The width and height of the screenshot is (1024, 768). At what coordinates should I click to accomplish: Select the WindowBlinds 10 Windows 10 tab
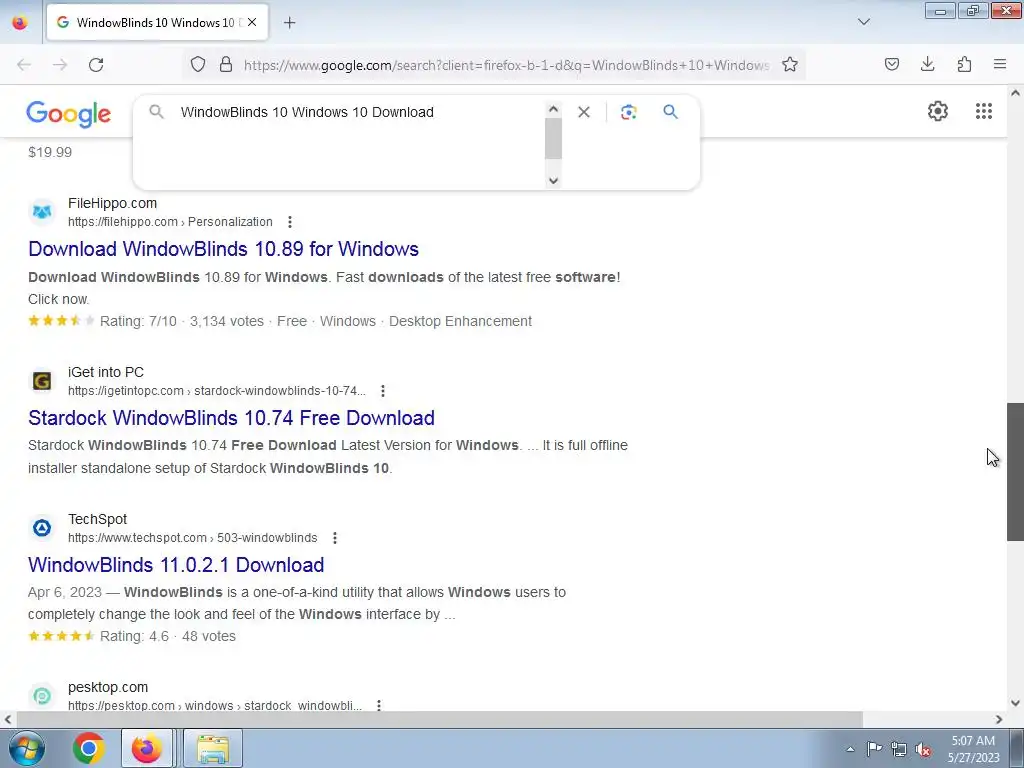tap(157, 22)
